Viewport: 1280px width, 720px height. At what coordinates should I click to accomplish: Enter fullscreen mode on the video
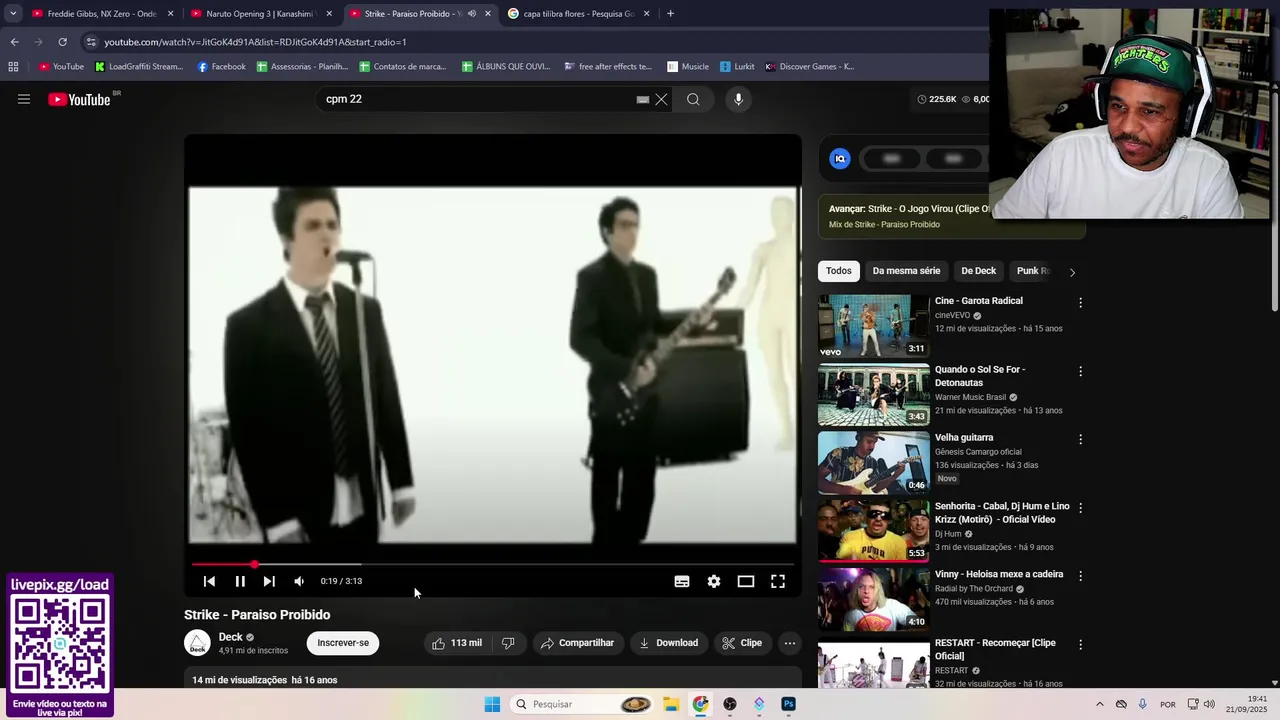tap(778, 581)
